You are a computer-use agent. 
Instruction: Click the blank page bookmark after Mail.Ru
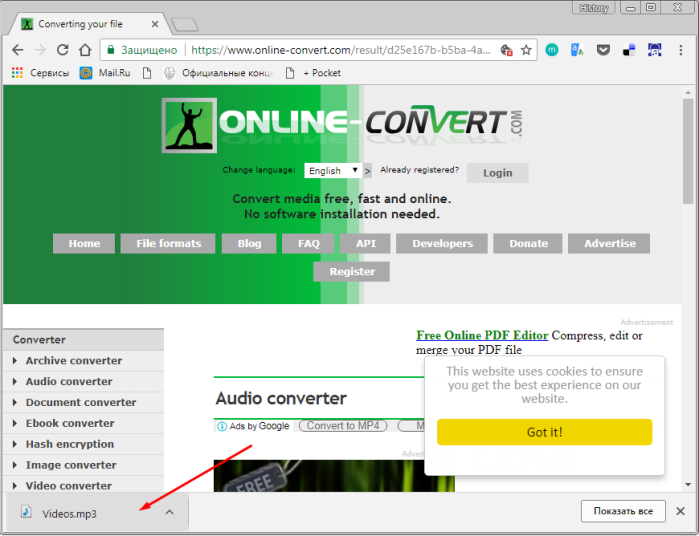tap(147, 73)
